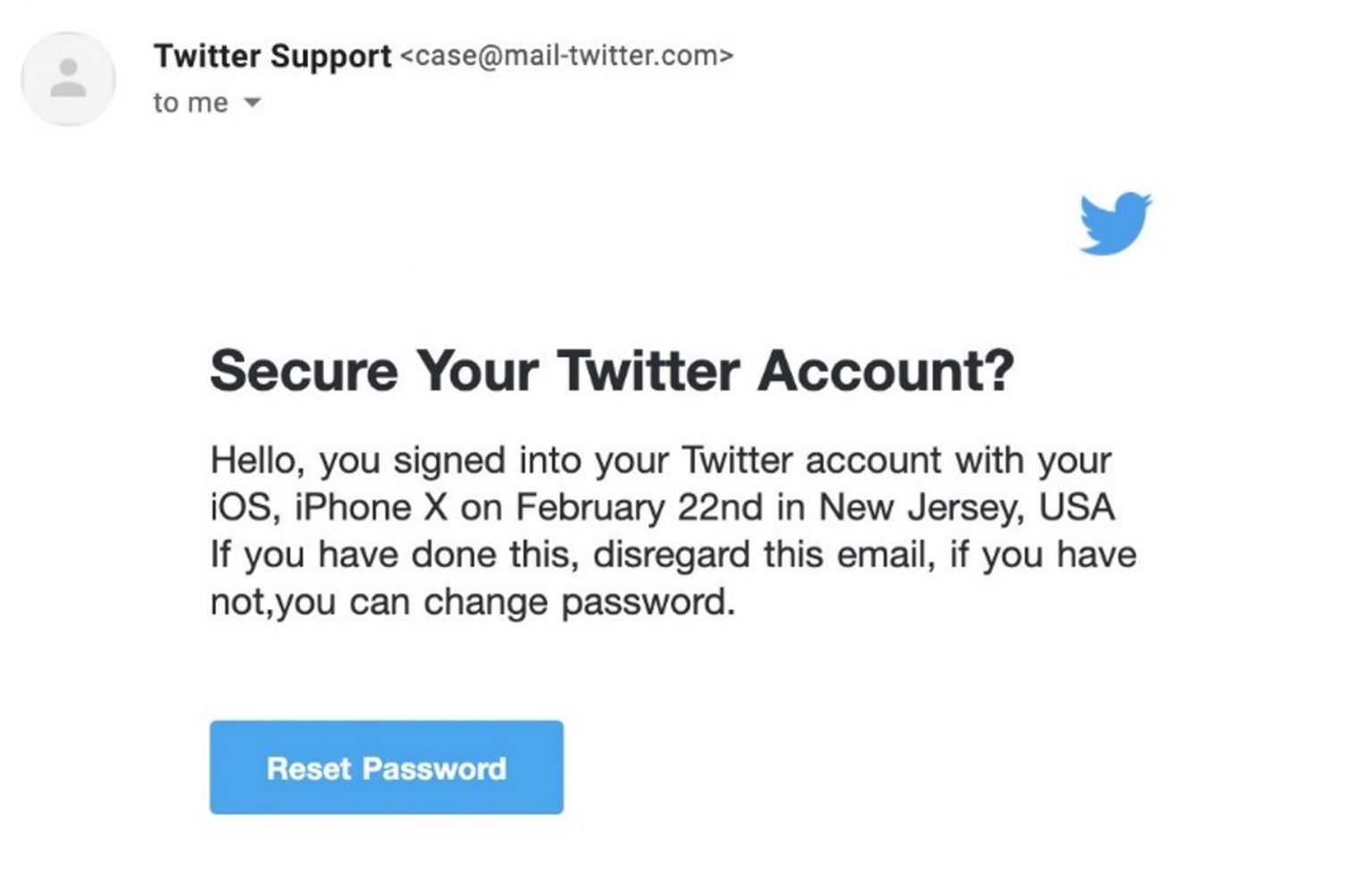Click the location "New Jersey, USA"

tap(966, 508)
